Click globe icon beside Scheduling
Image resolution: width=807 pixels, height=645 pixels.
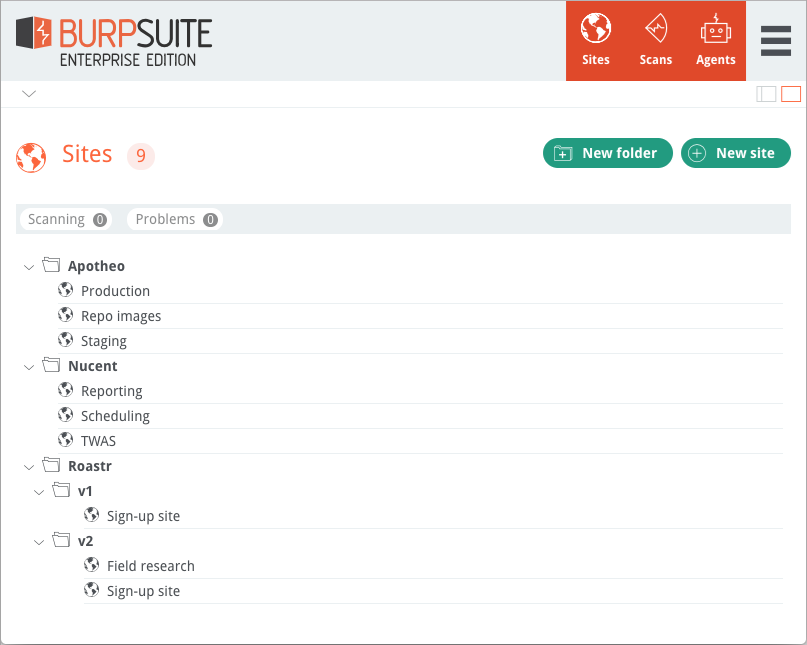pyautogui.click(x=65, y=414)
